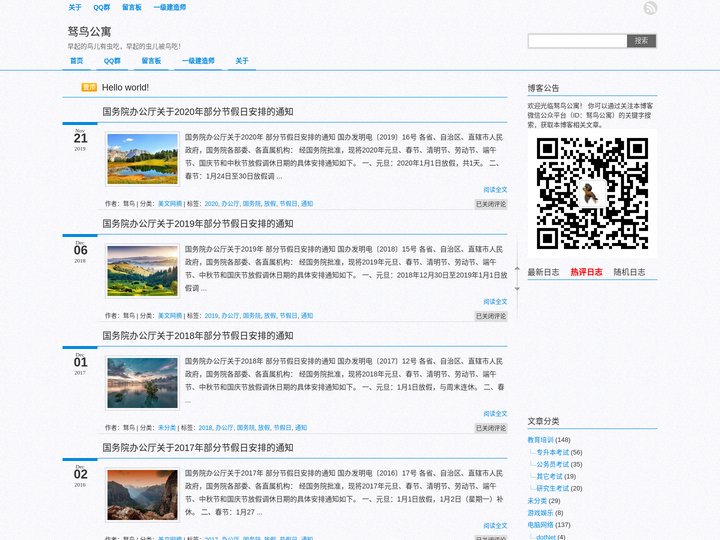This screenshot has width=720, height=540.
Task: Open the 2020年部分节假日安排 post title
Action: click(x=198, y=112)
